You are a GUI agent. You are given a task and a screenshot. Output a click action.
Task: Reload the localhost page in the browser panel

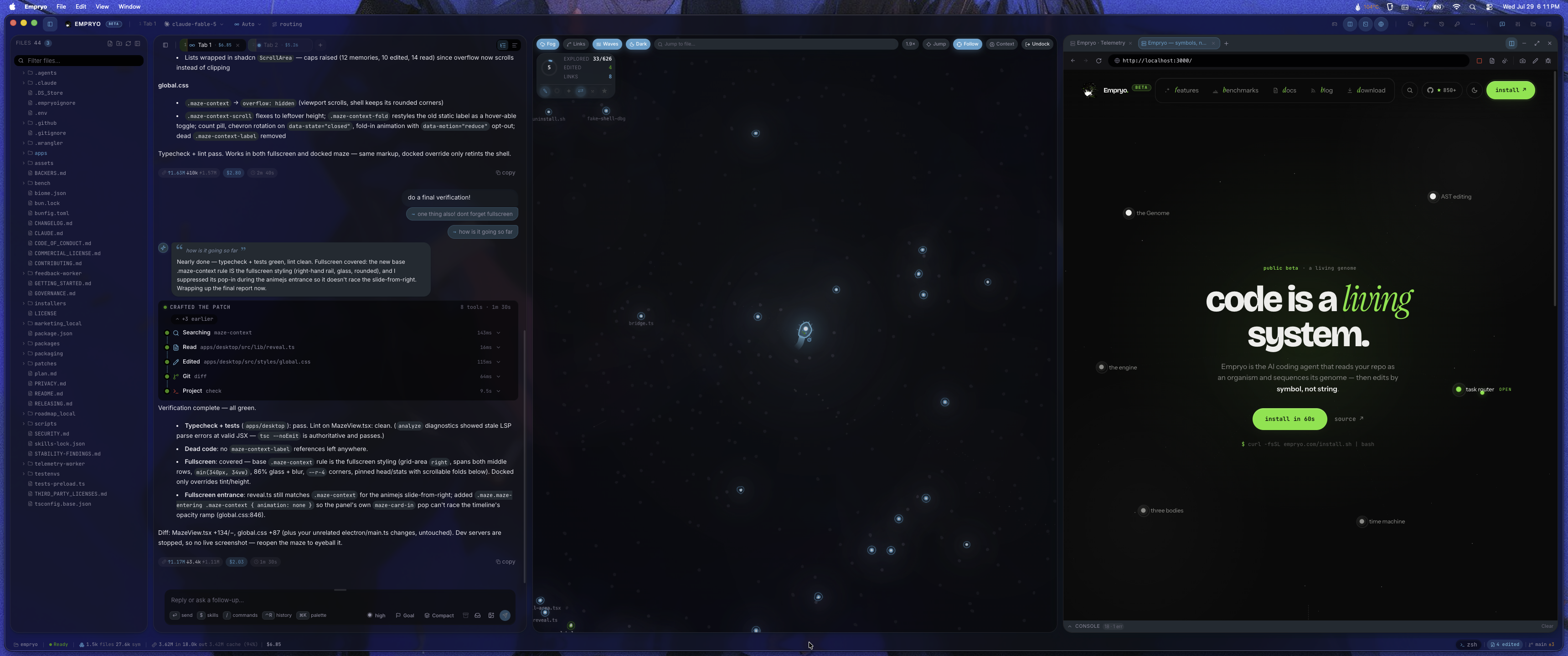[1099, 61]
